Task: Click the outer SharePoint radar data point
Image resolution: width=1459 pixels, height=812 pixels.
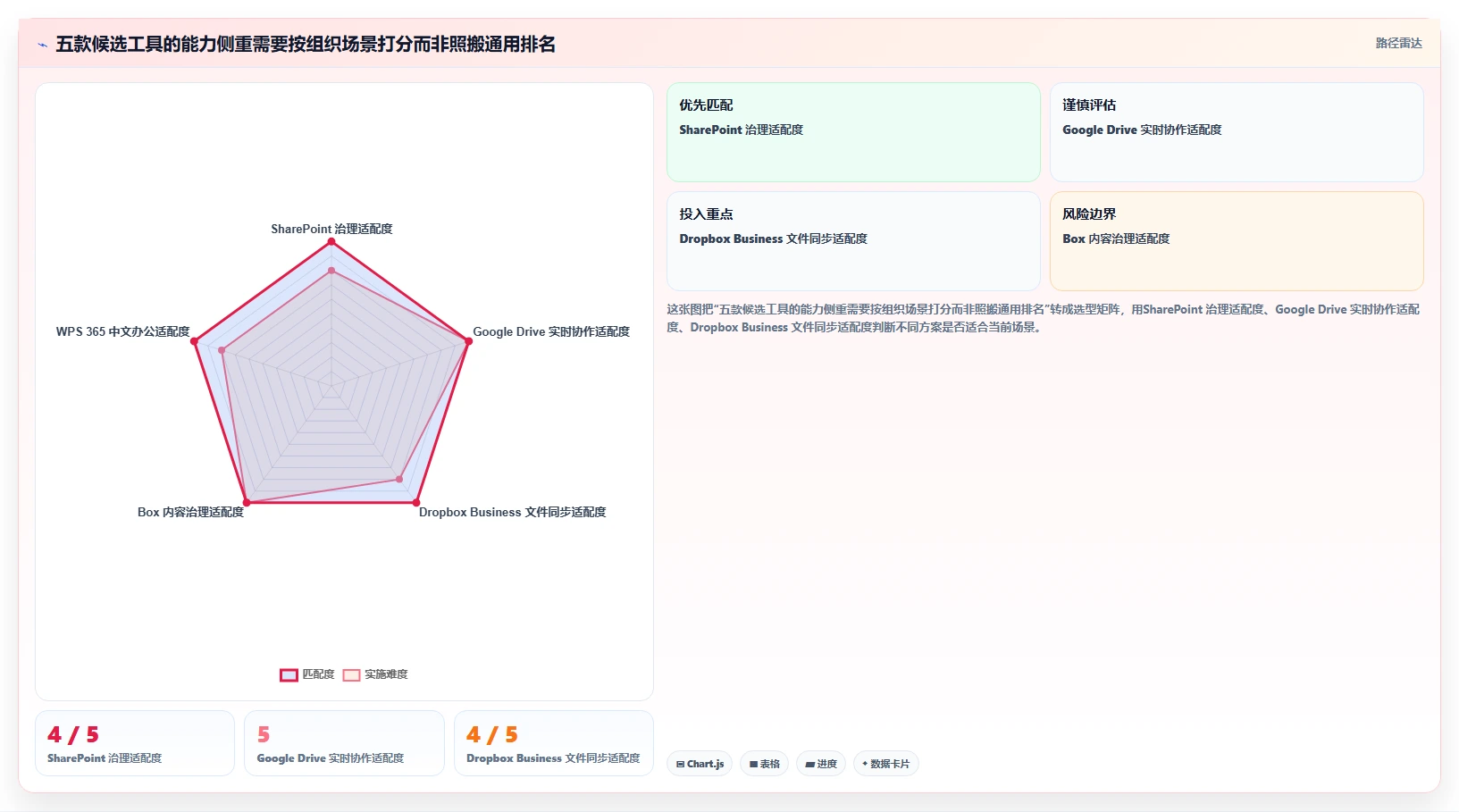Action: [x=331, y=241]
